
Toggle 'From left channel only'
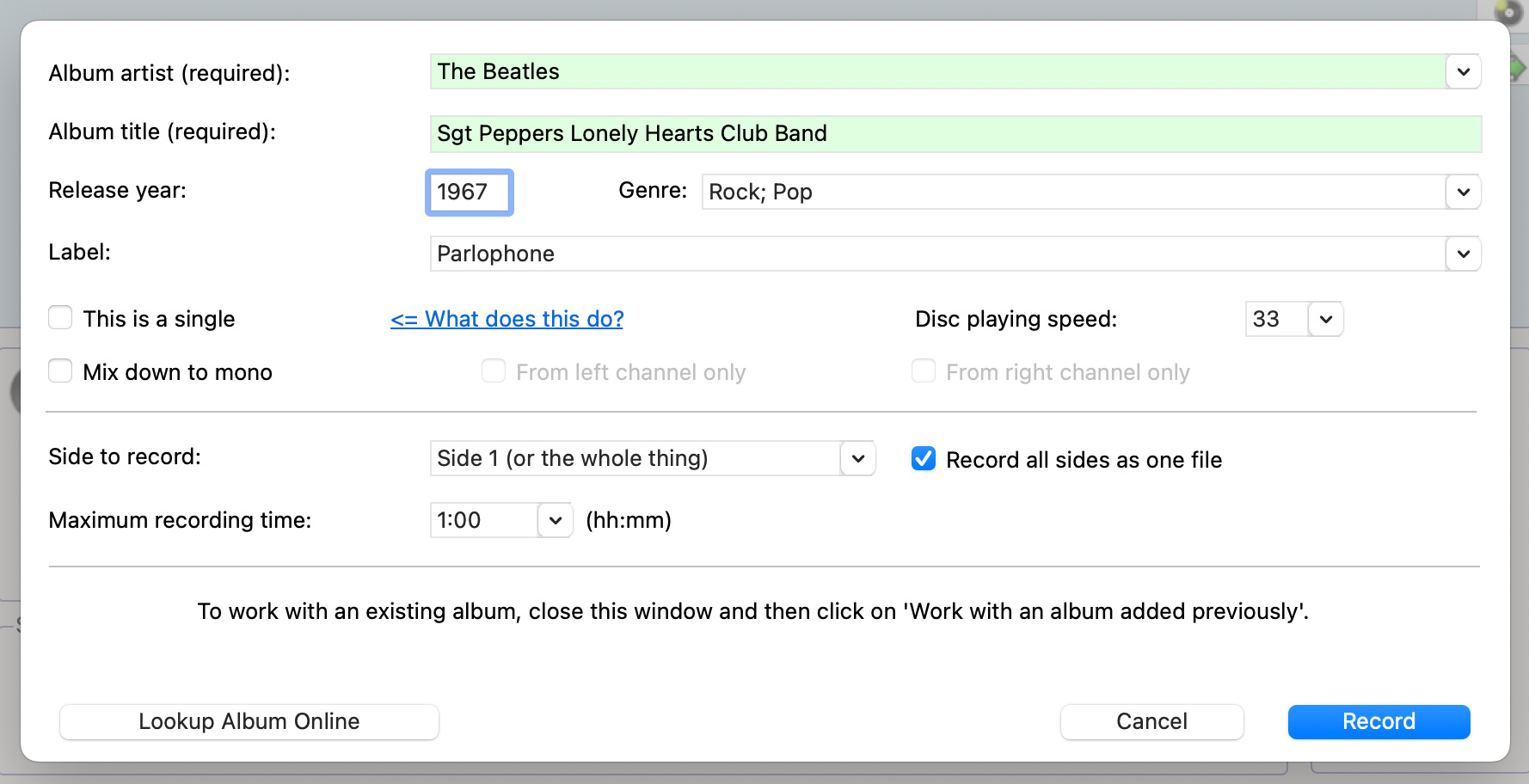point(494,371)
